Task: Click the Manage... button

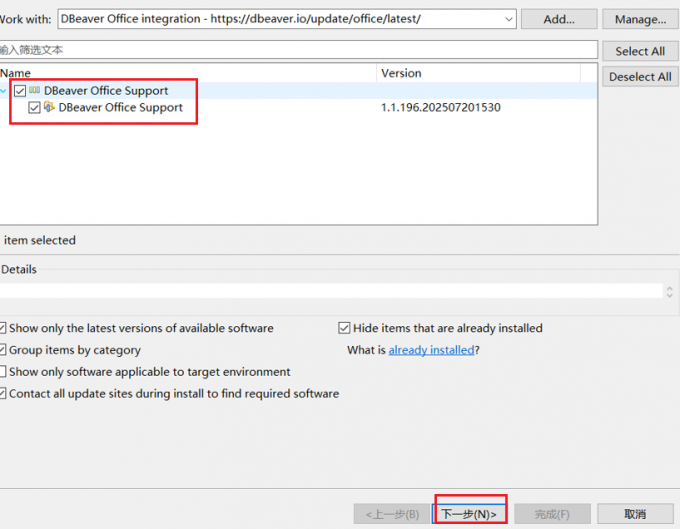Action: click(x=640, y=20)
